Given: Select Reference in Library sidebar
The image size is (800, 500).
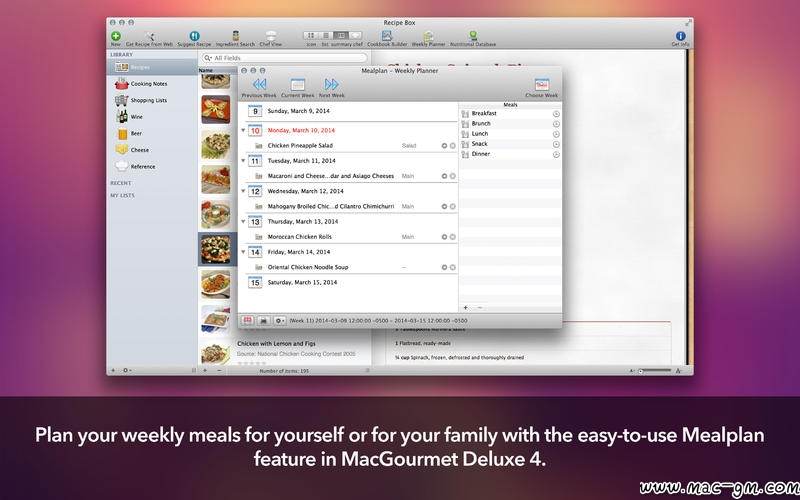Looking at the screenshot, I should click(x=152, y=166).
